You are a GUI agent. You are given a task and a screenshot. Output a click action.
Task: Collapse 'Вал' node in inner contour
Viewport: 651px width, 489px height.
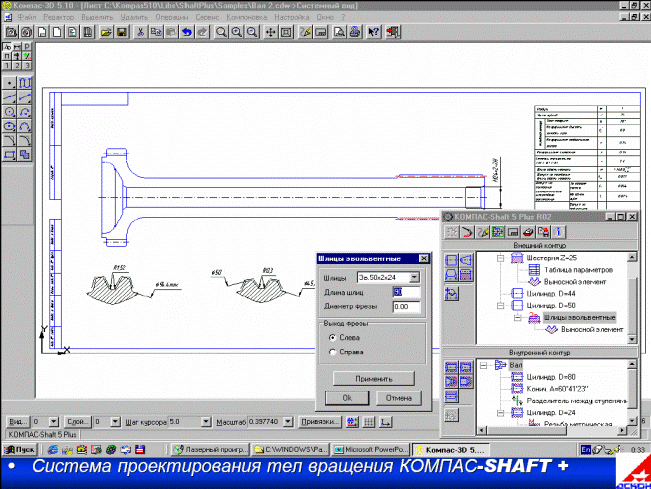click(x=483, y=365)
